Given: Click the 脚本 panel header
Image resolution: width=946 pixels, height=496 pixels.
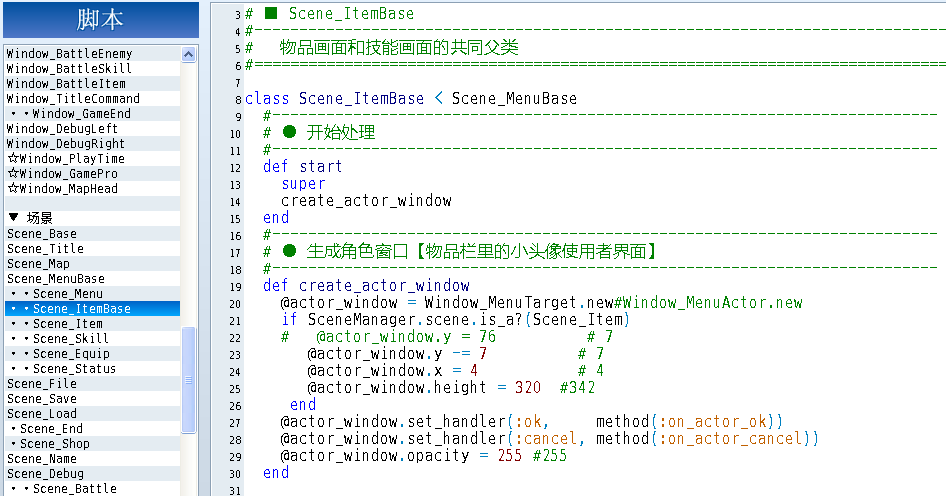Looking at the screenshot, I should (x=101, y=20).
